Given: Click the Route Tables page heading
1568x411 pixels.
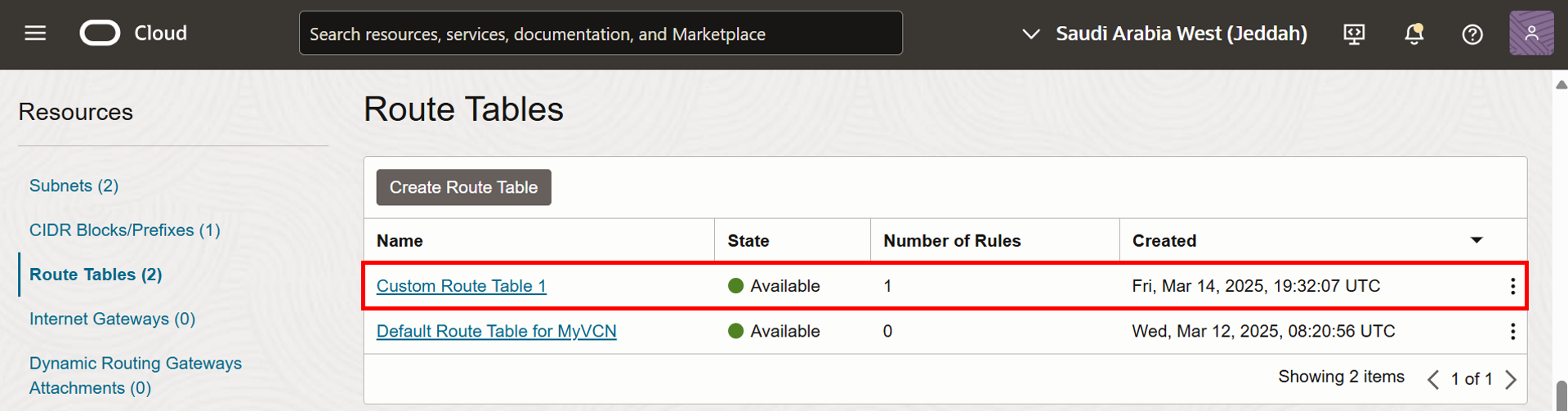Looking at the screenshot, I should click(463, 109).
